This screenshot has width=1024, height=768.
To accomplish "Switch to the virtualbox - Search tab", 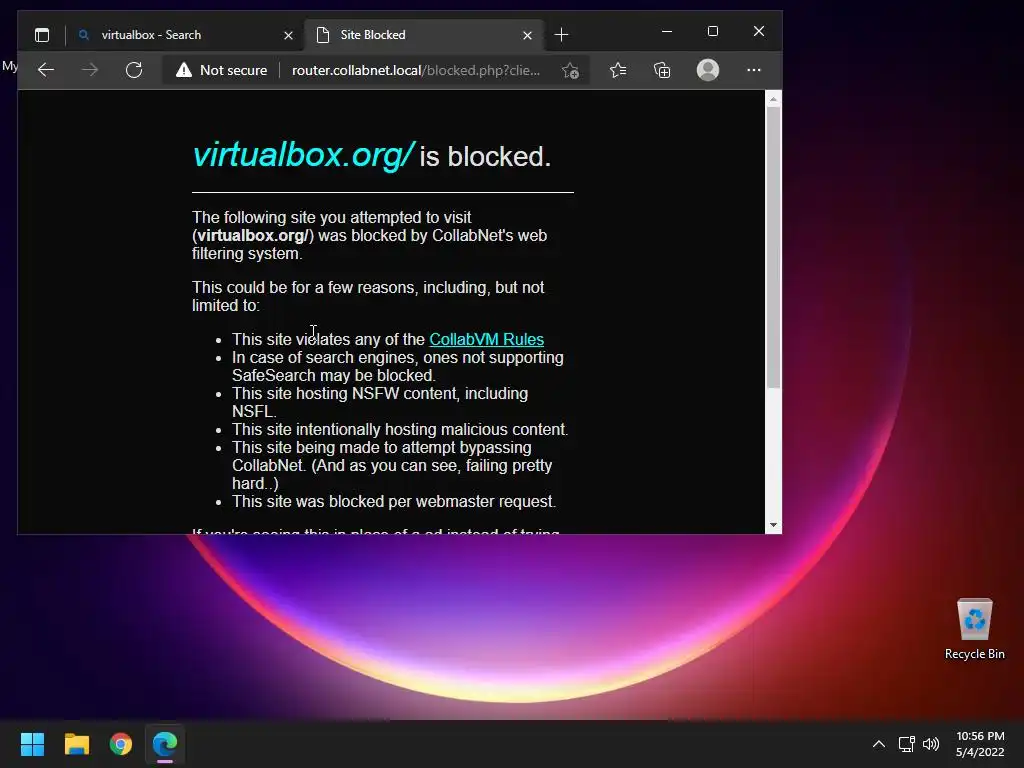I will tap(185, 35).
